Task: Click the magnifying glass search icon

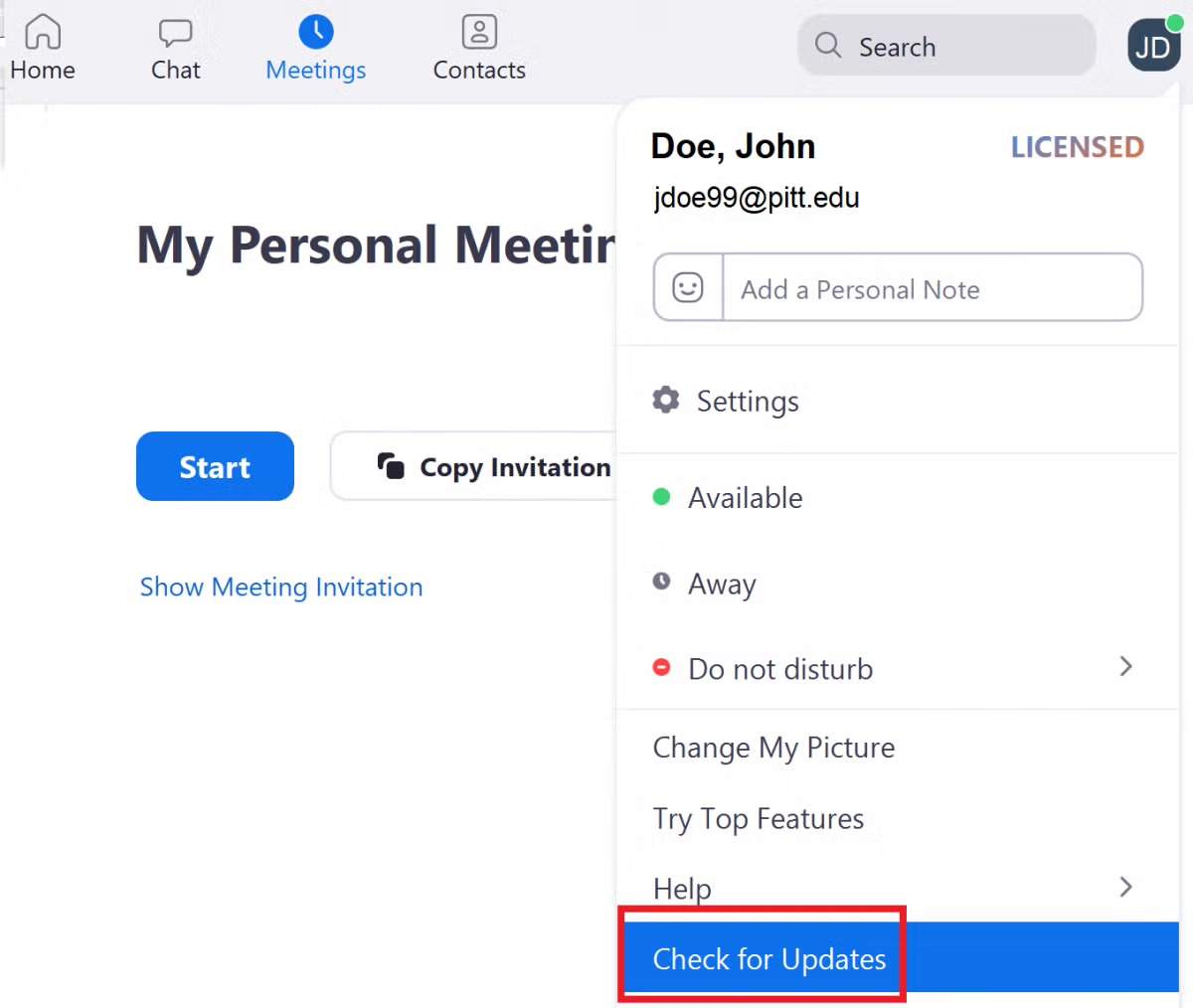Action: point(828,46)
